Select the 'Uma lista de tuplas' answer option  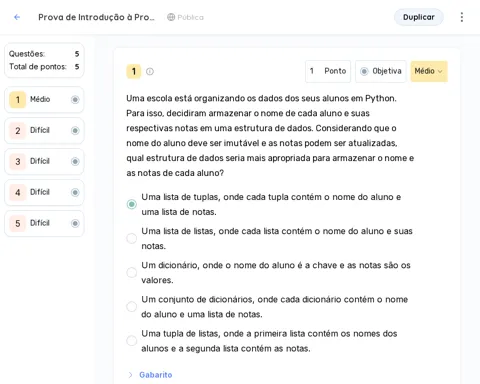pos(132,204)
